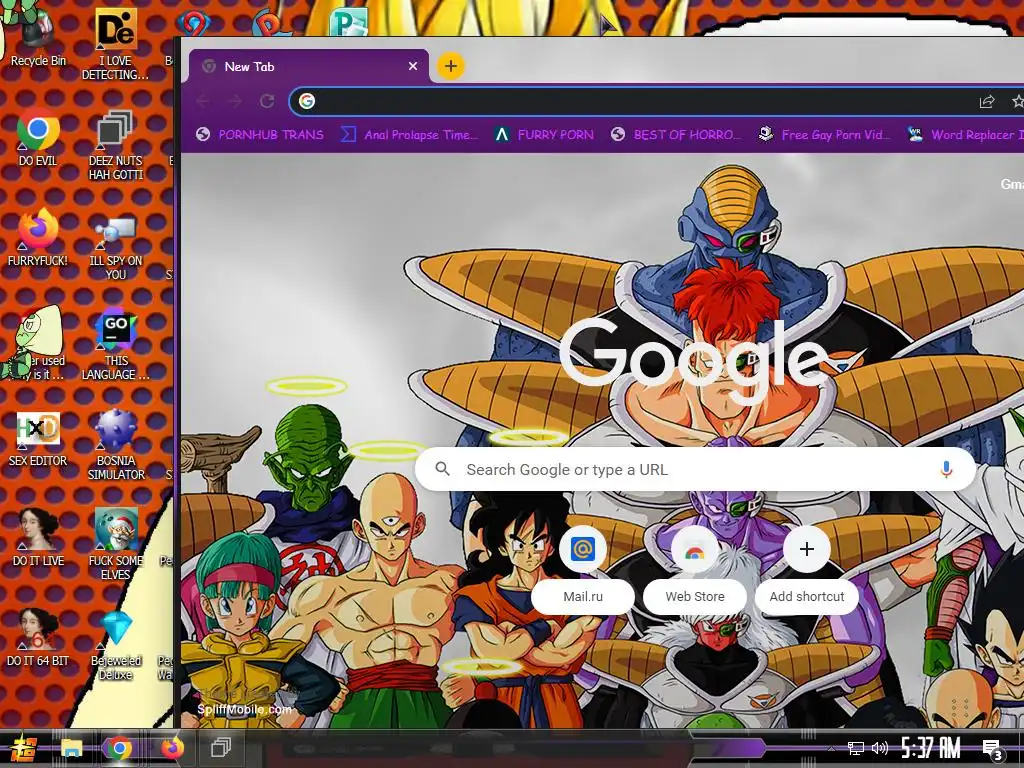Image resolution: width=1024 pixels, height=768 pixels.
Task: Close the New Tab tab
Action: pyautogui.click(x=413, y=66)
